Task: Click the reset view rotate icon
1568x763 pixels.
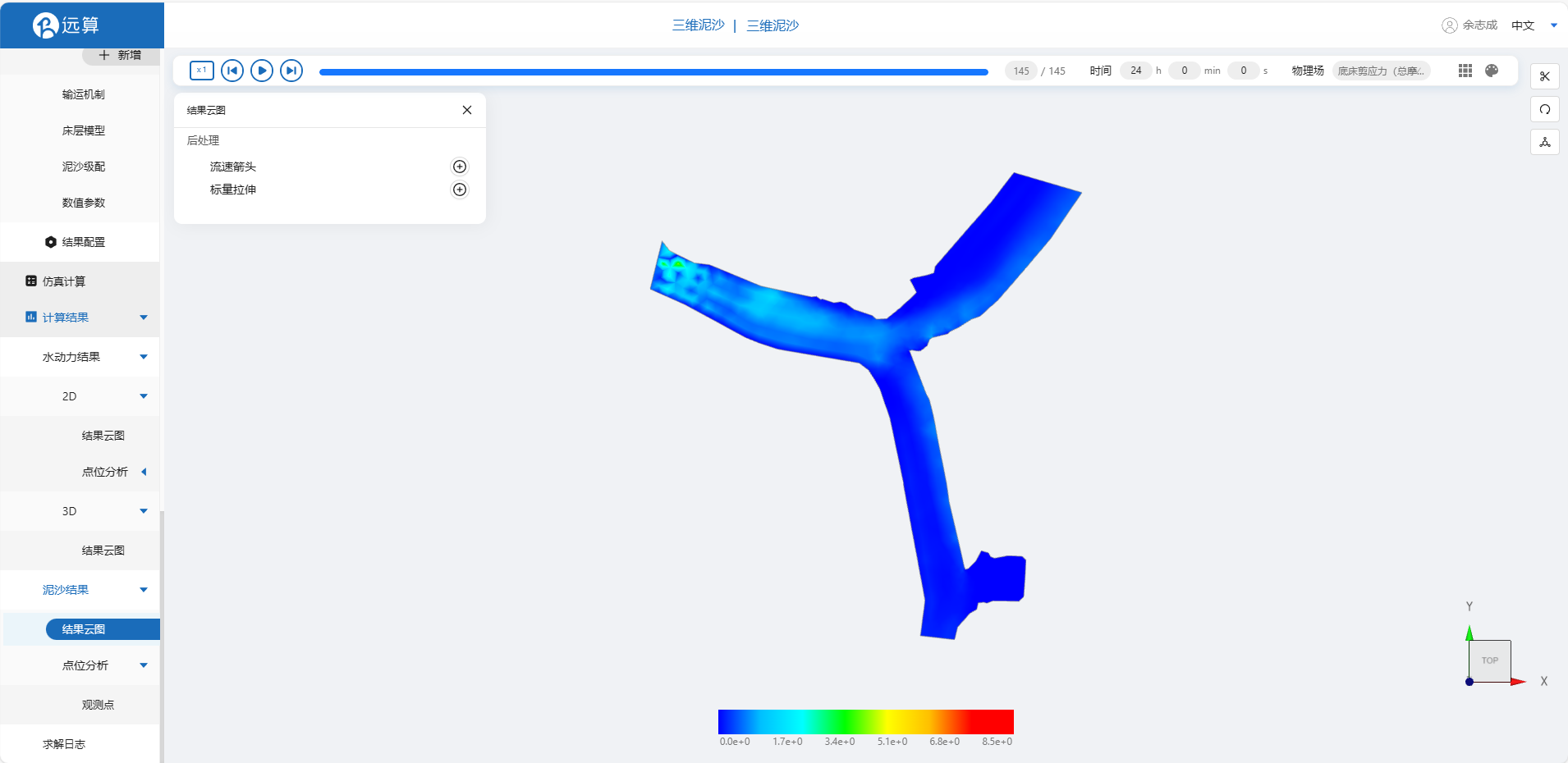Action: click(1545, 109)
